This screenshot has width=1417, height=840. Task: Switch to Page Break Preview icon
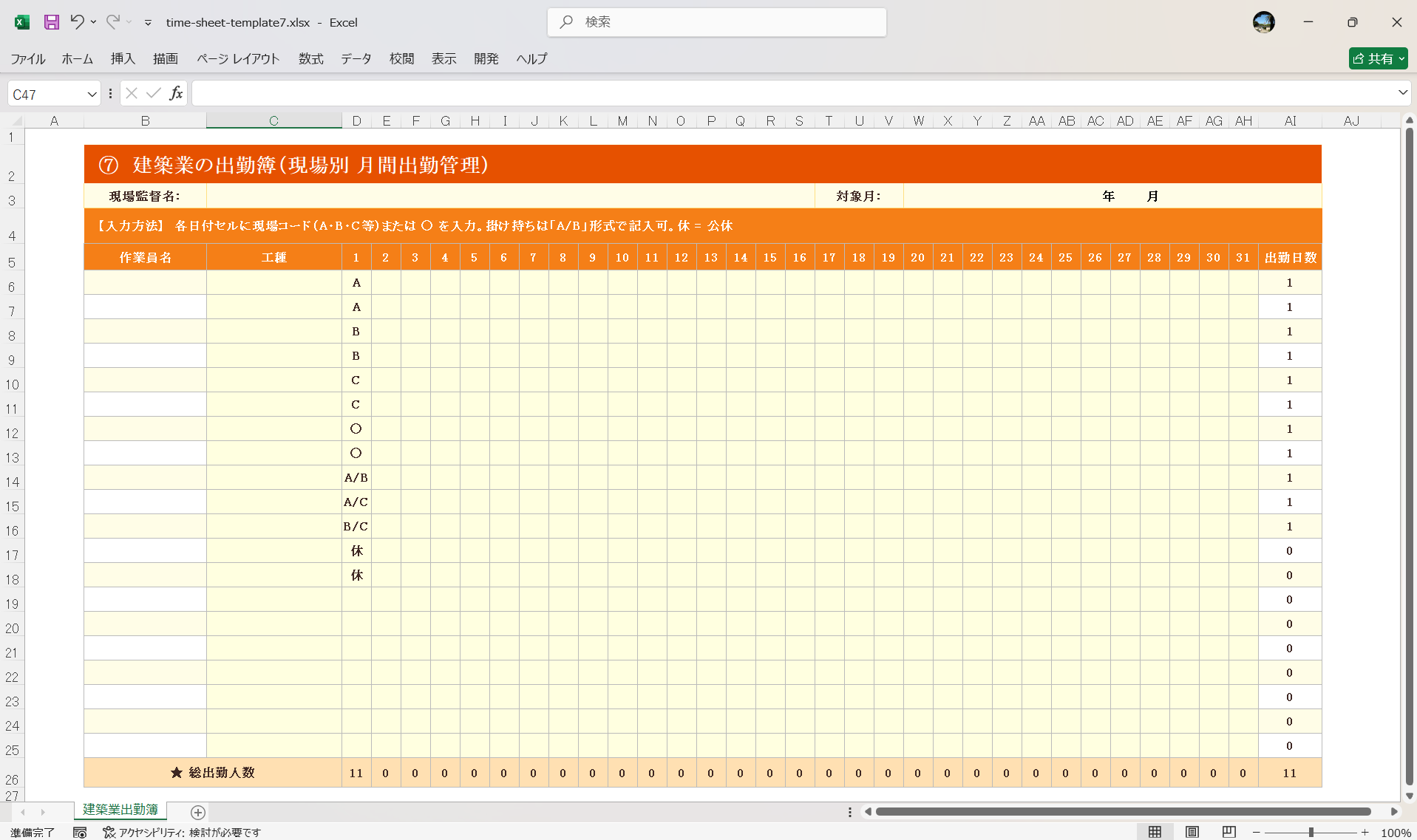click(1229, 832)
